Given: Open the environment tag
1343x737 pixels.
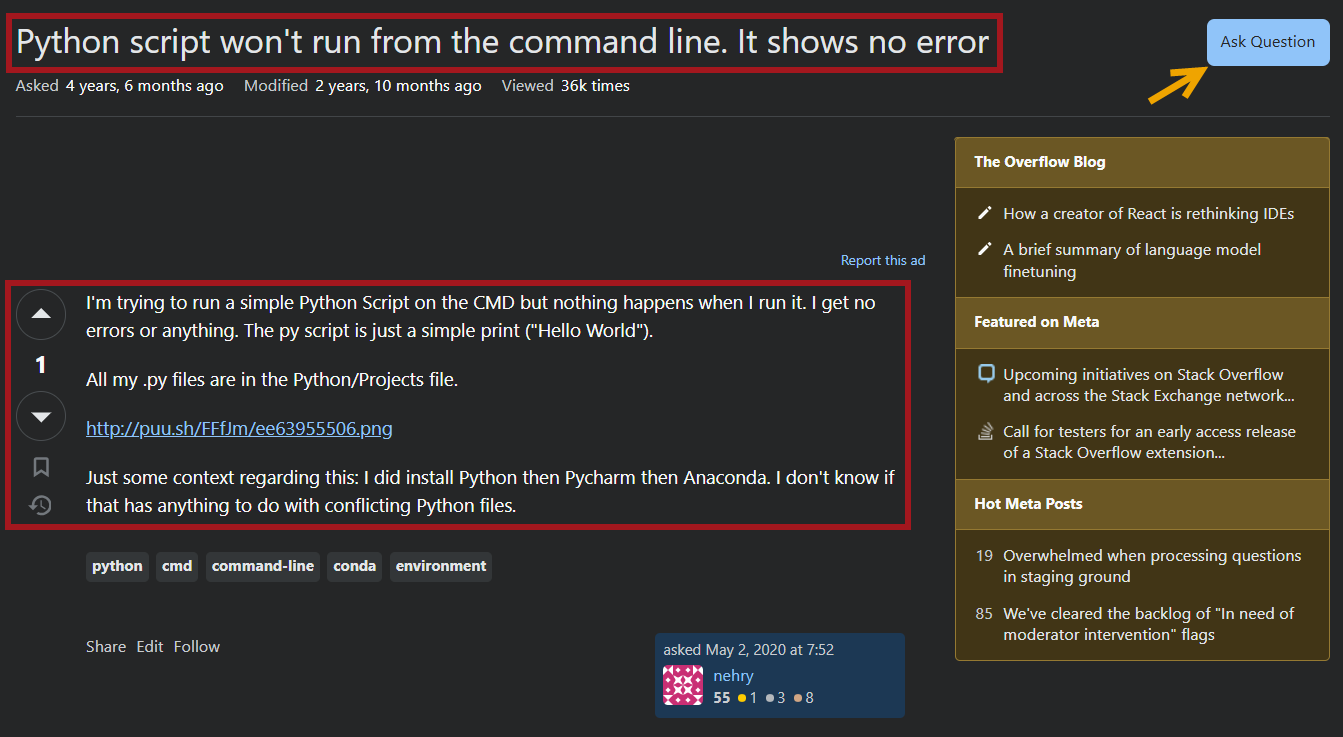Looking at the screenshot, I should pyautogui.click(x=441, y=566).
